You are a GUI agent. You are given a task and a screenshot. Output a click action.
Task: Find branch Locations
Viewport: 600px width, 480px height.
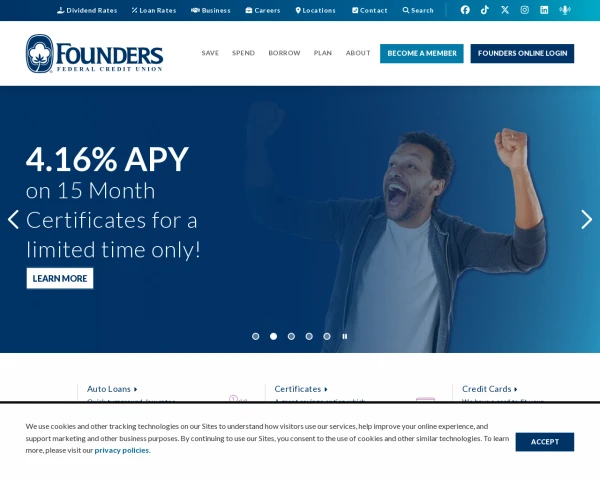[x=316, y=10]
